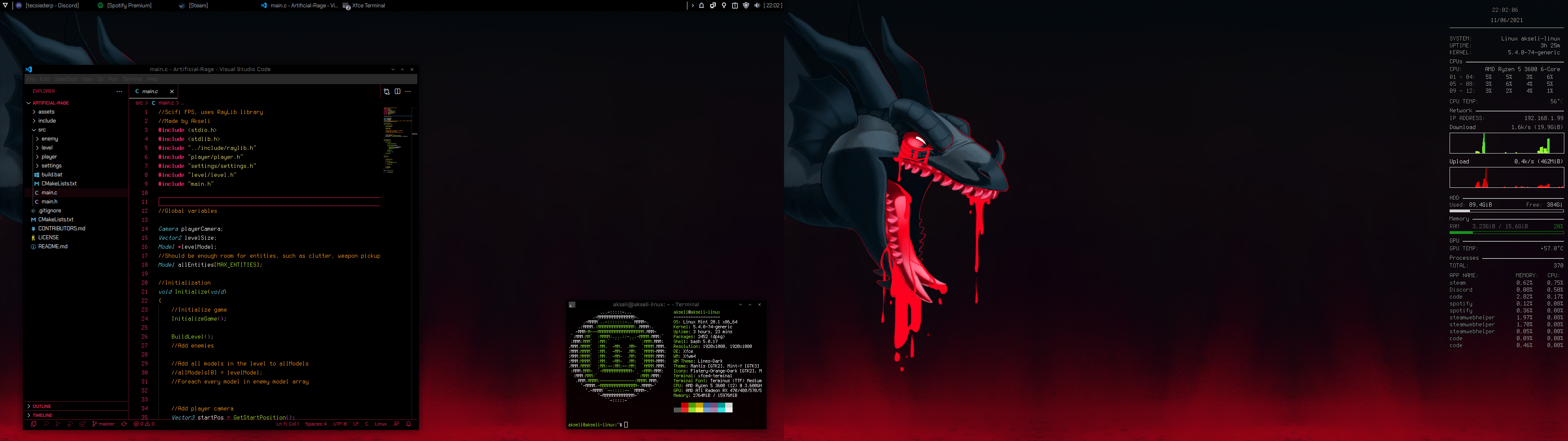Image resolution: width=1568 pixels, height=441 pixels.
Task: Open the Help menu
Action: [x=153, y=79]
